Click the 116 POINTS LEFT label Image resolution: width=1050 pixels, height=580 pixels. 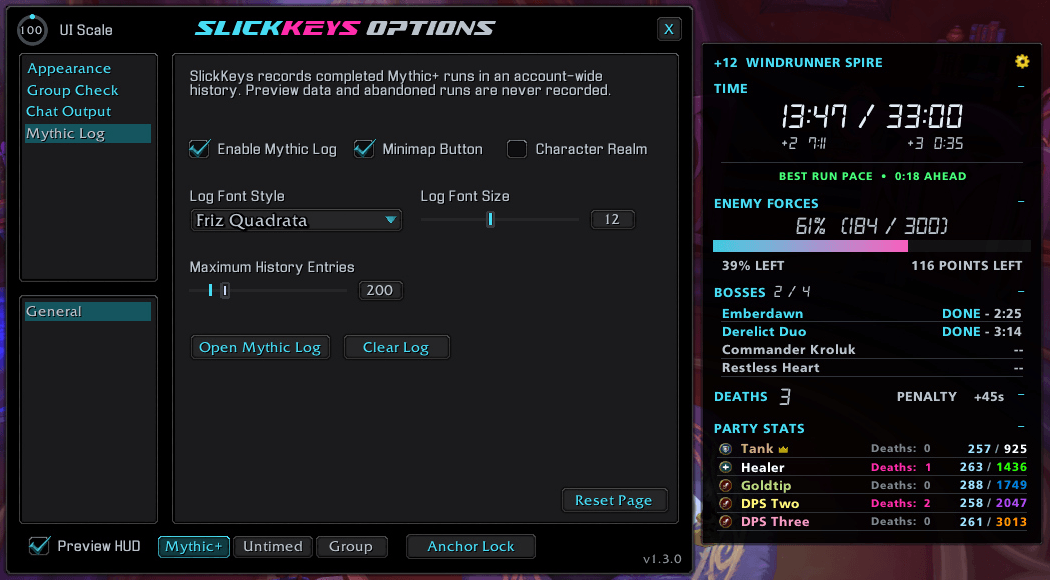point(966,266)
